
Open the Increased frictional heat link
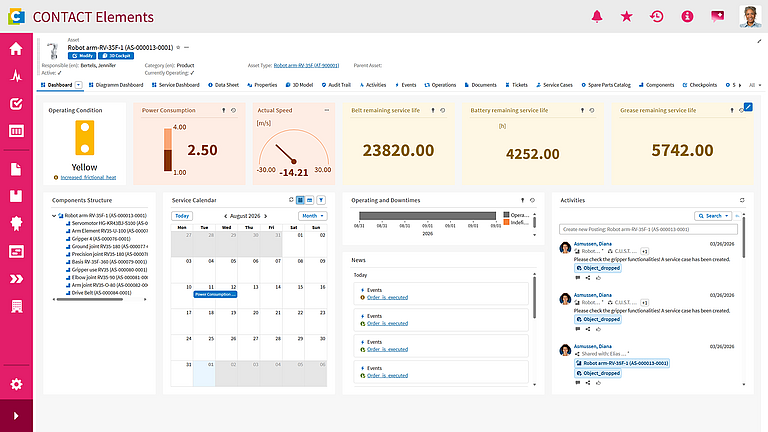click(x=88, y=177)
